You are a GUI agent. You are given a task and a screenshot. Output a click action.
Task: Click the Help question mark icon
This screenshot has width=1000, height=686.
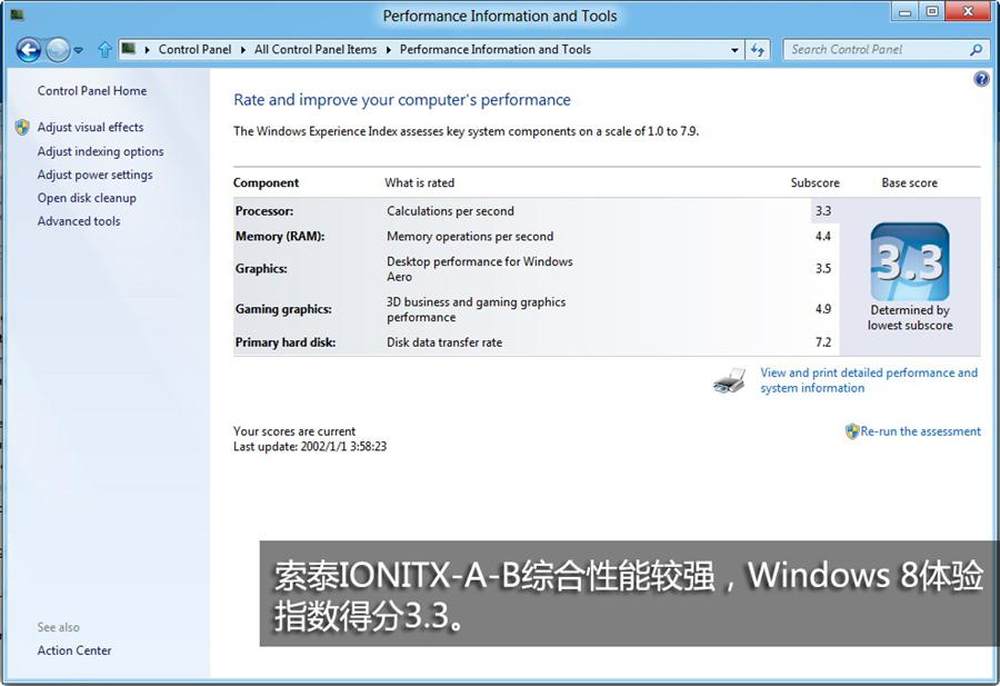[981, 79]
